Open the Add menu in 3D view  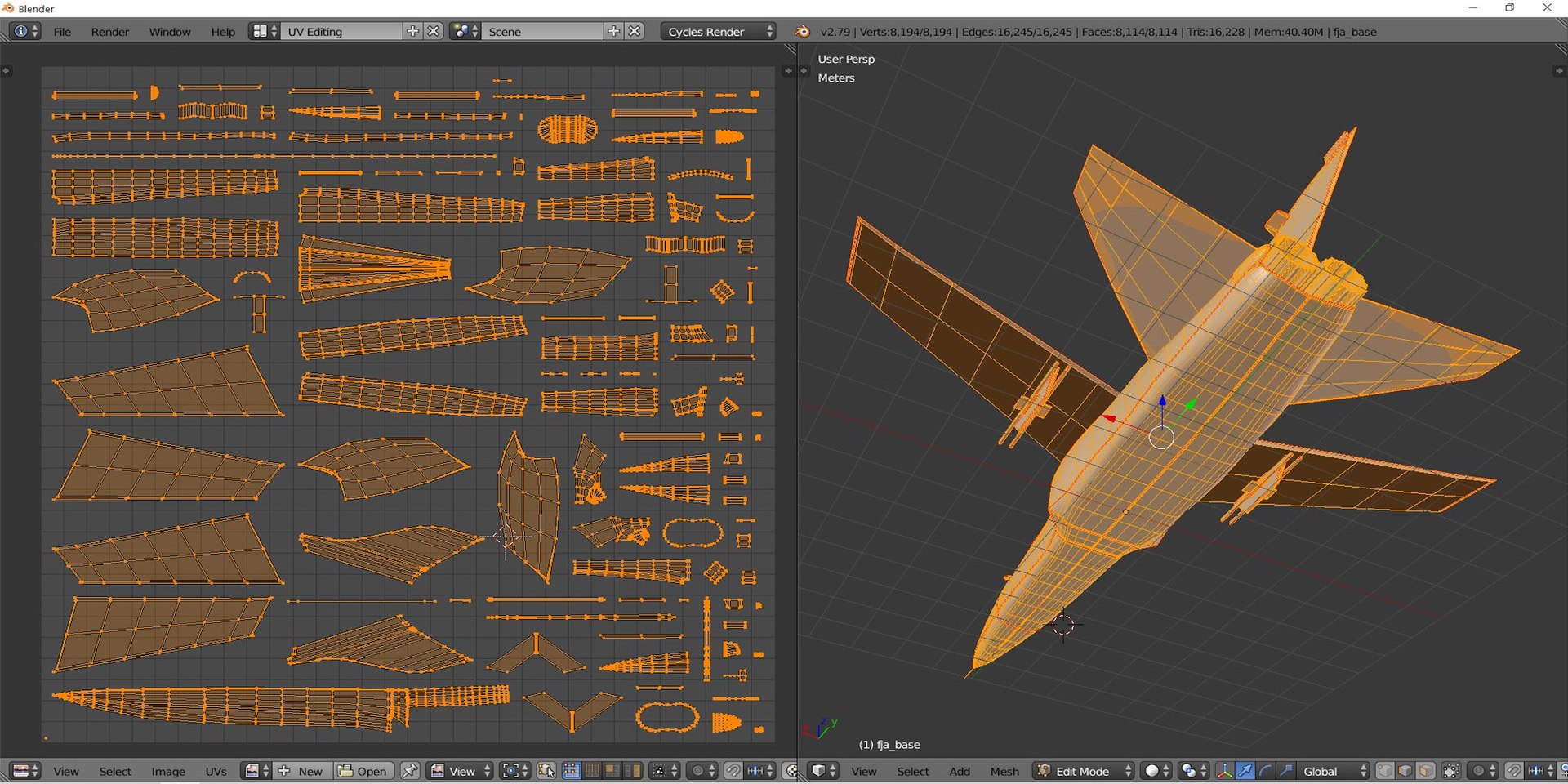tap(960, 772)
